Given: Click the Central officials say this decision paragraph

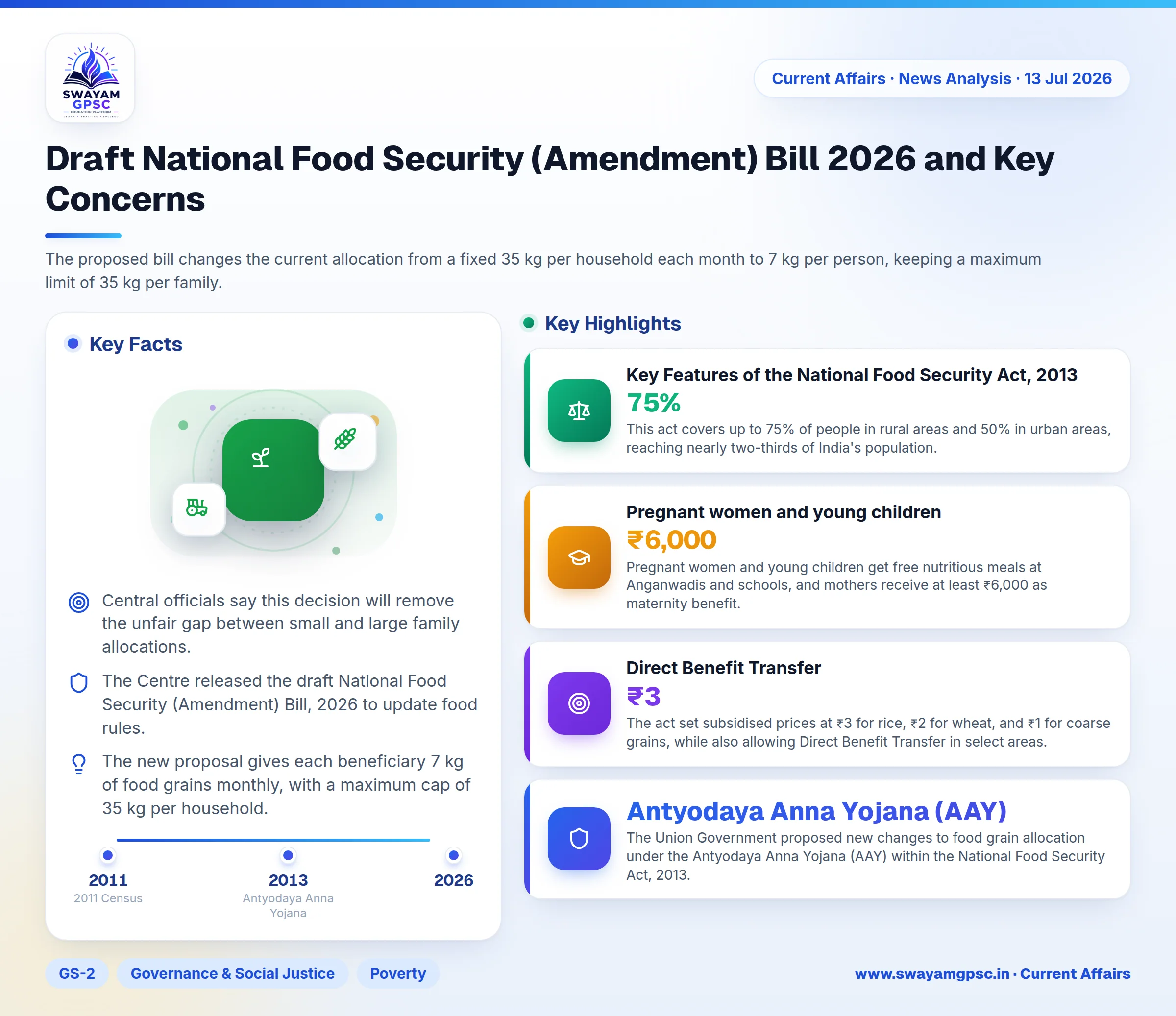Looking at the screenshot, I should click(281, 624).
